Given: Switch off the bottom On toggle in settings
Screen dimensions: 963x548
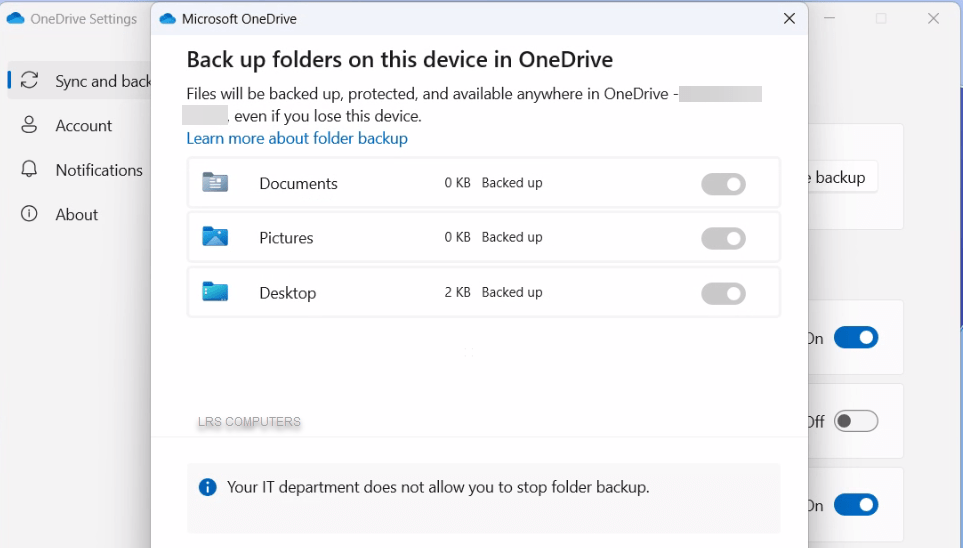Looking at the screenshot, I should pyautogui.click(x=855, y=505).
